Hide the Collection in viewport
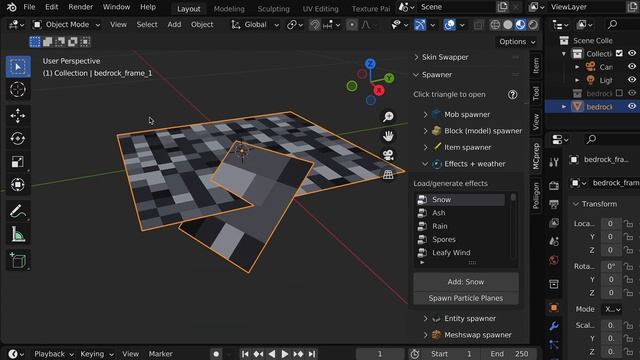The image size is (640, 360). click(632, 53)
